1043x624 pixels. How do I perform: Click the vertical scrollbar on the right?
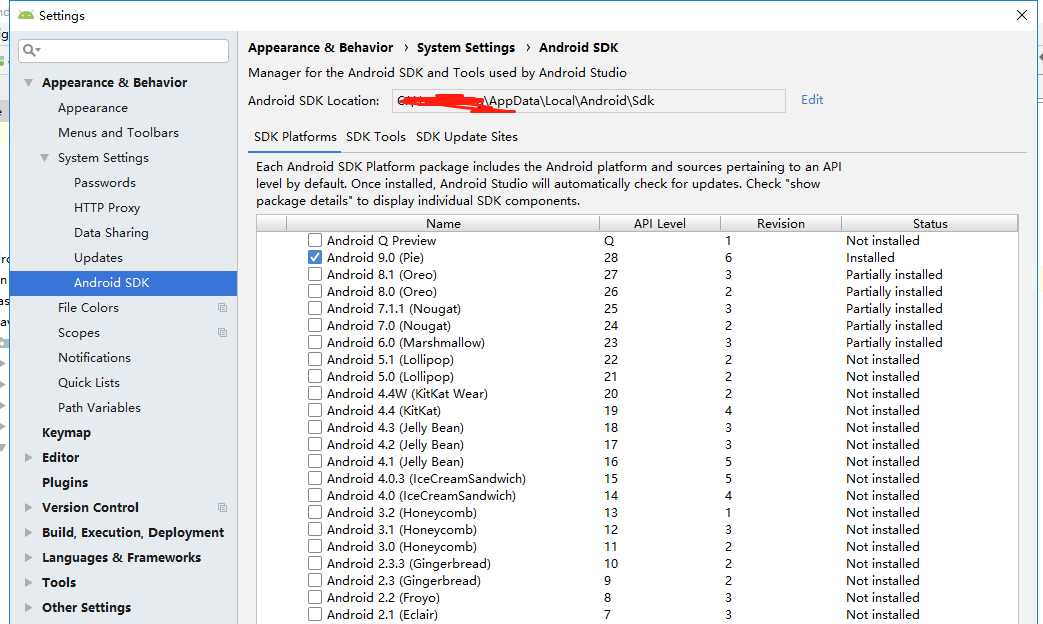(x=1037, y=300)
